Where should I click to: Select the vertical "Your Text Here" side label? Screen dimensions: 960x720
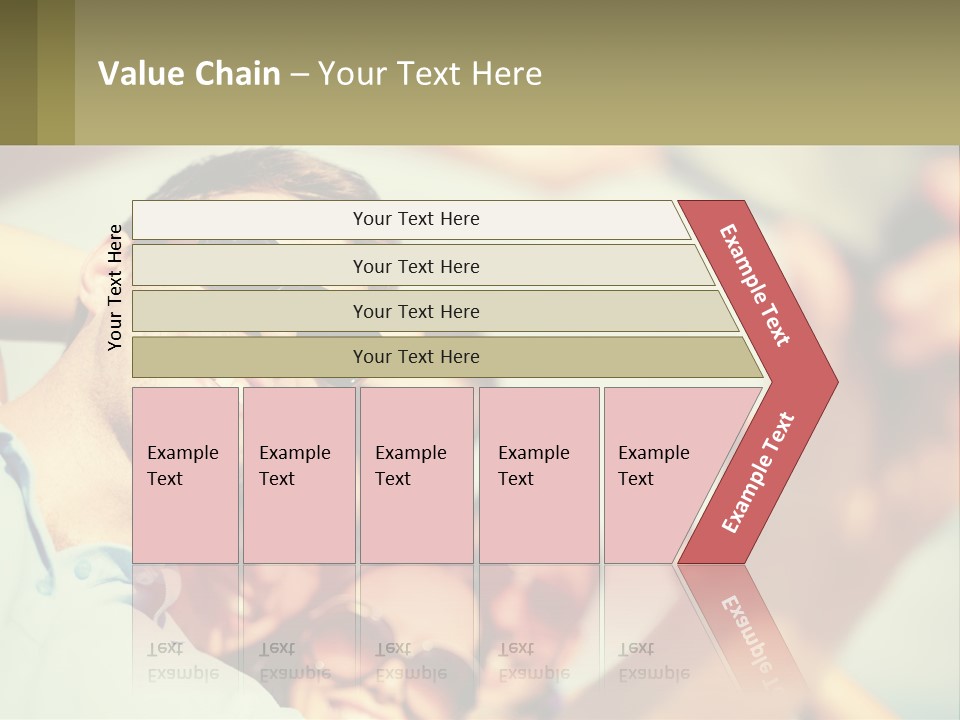pyautogui.click(x=115, y=287)
